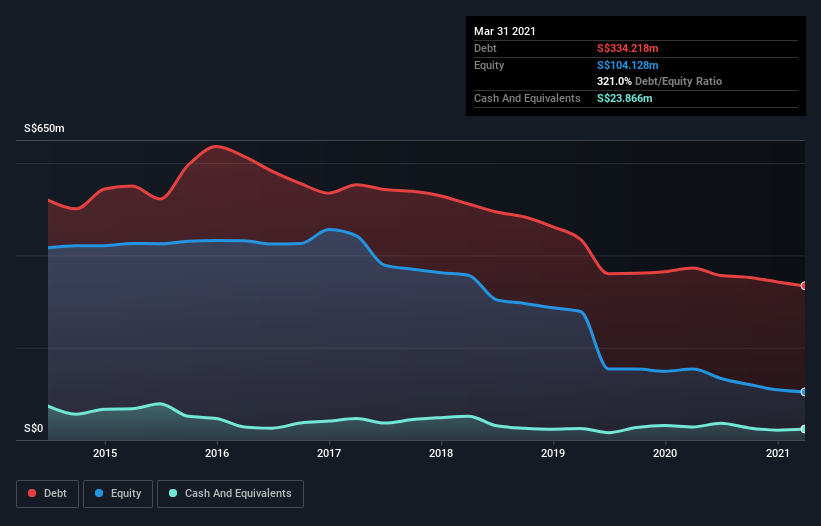Toggle the Debt legend button

click(x=48, y=494)
